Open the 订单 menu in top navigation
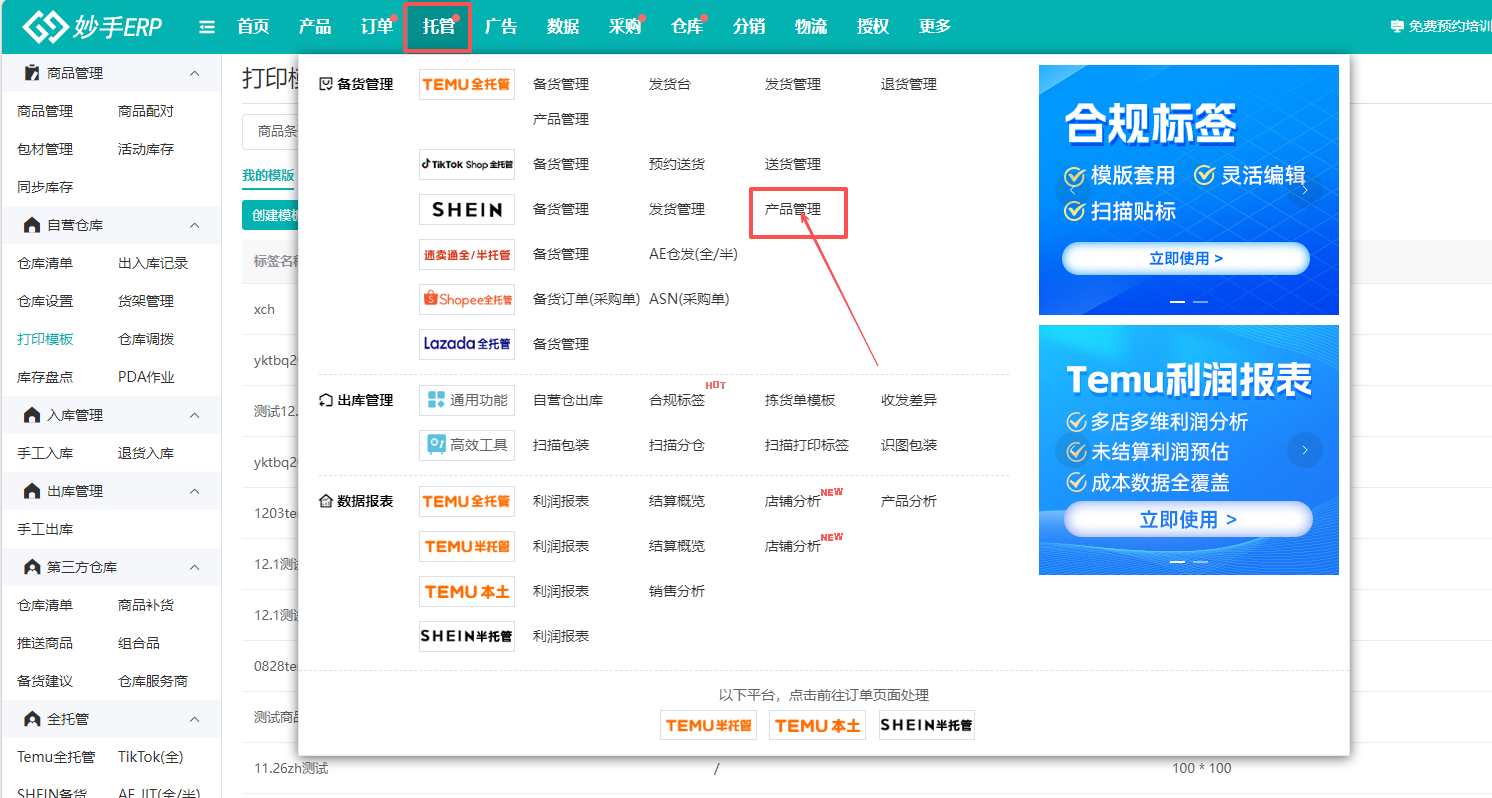This screenshot has width=1492, height=798. [376, 26]
